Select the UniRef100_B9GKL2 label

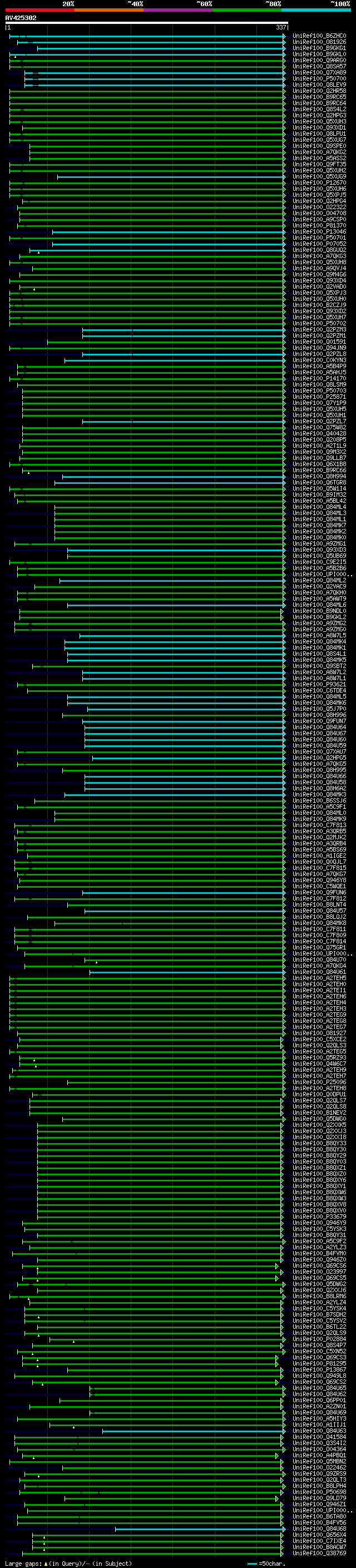click(319, 617)
